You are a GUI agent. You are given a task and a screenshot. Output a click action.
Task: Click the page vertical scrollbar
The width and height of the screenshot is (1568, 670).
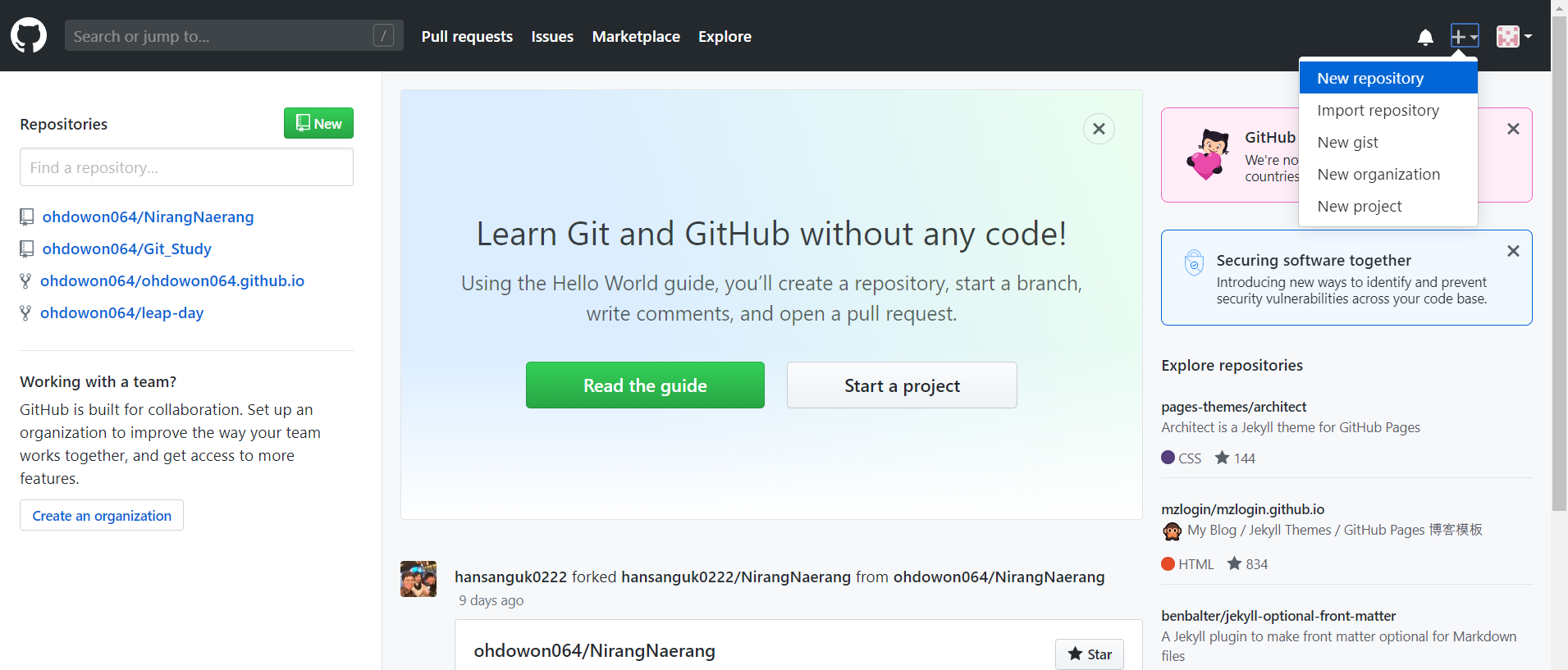pos(1559,262)
